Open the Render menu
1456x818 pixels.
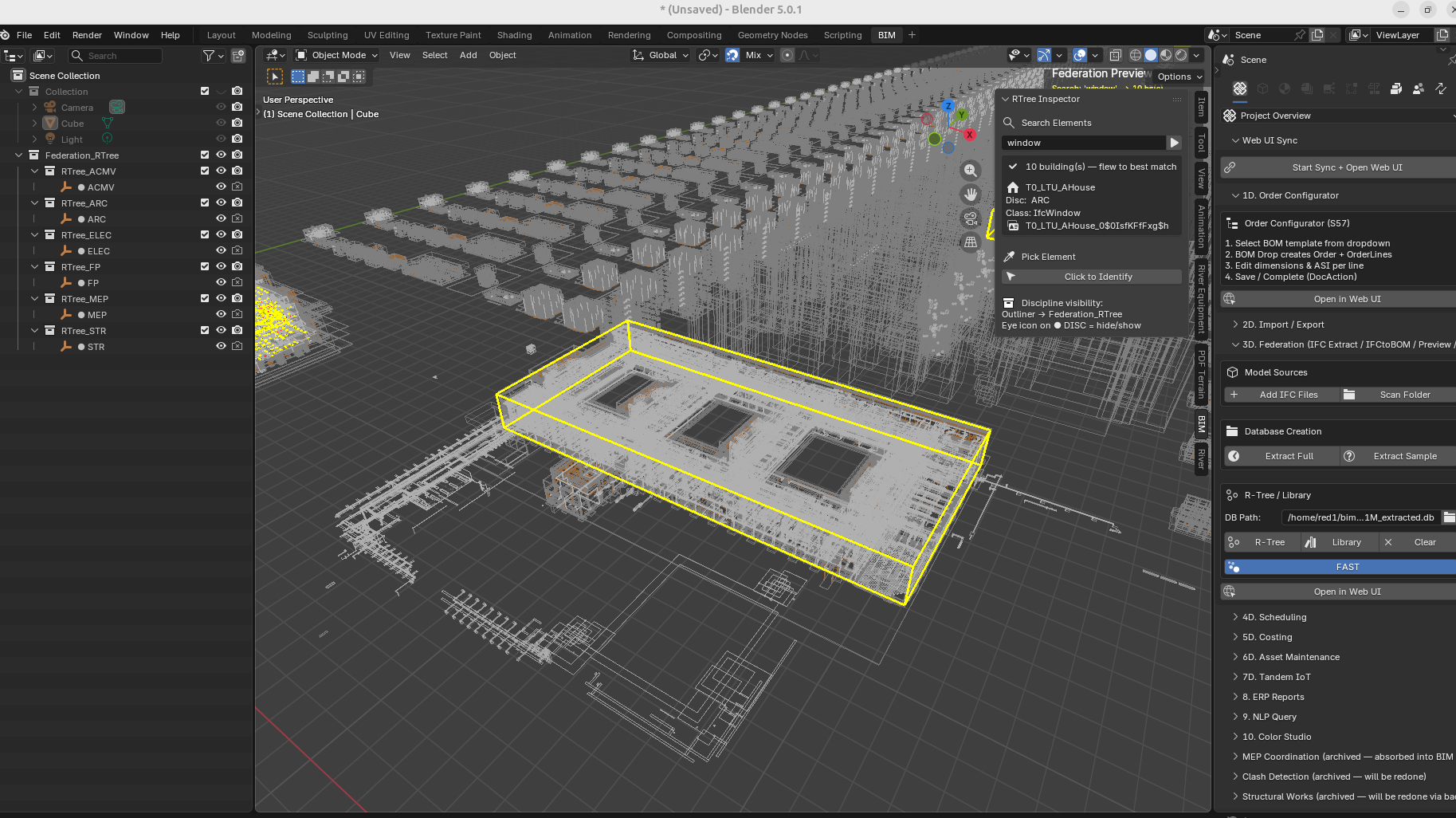pos(87,35)
